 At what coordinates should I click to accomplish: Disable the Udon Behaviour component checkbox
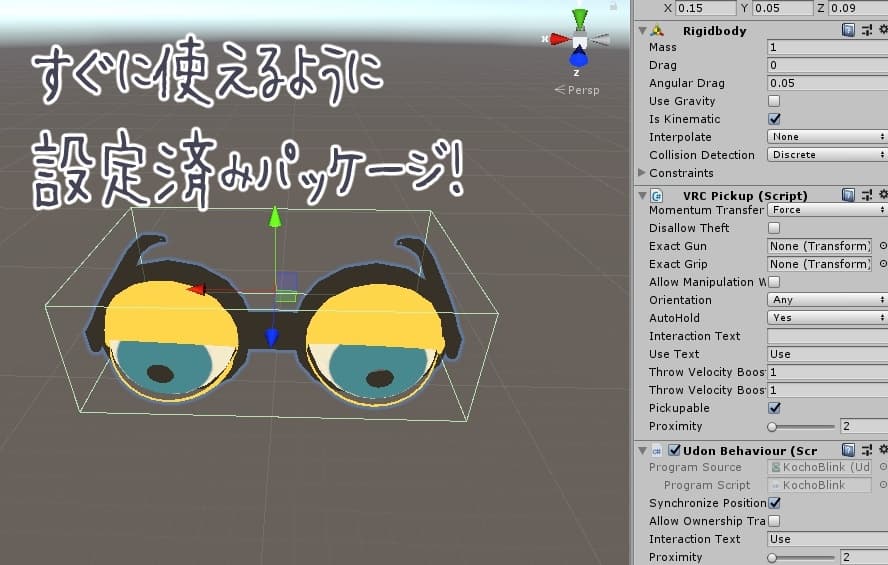[x=674, y=450]
